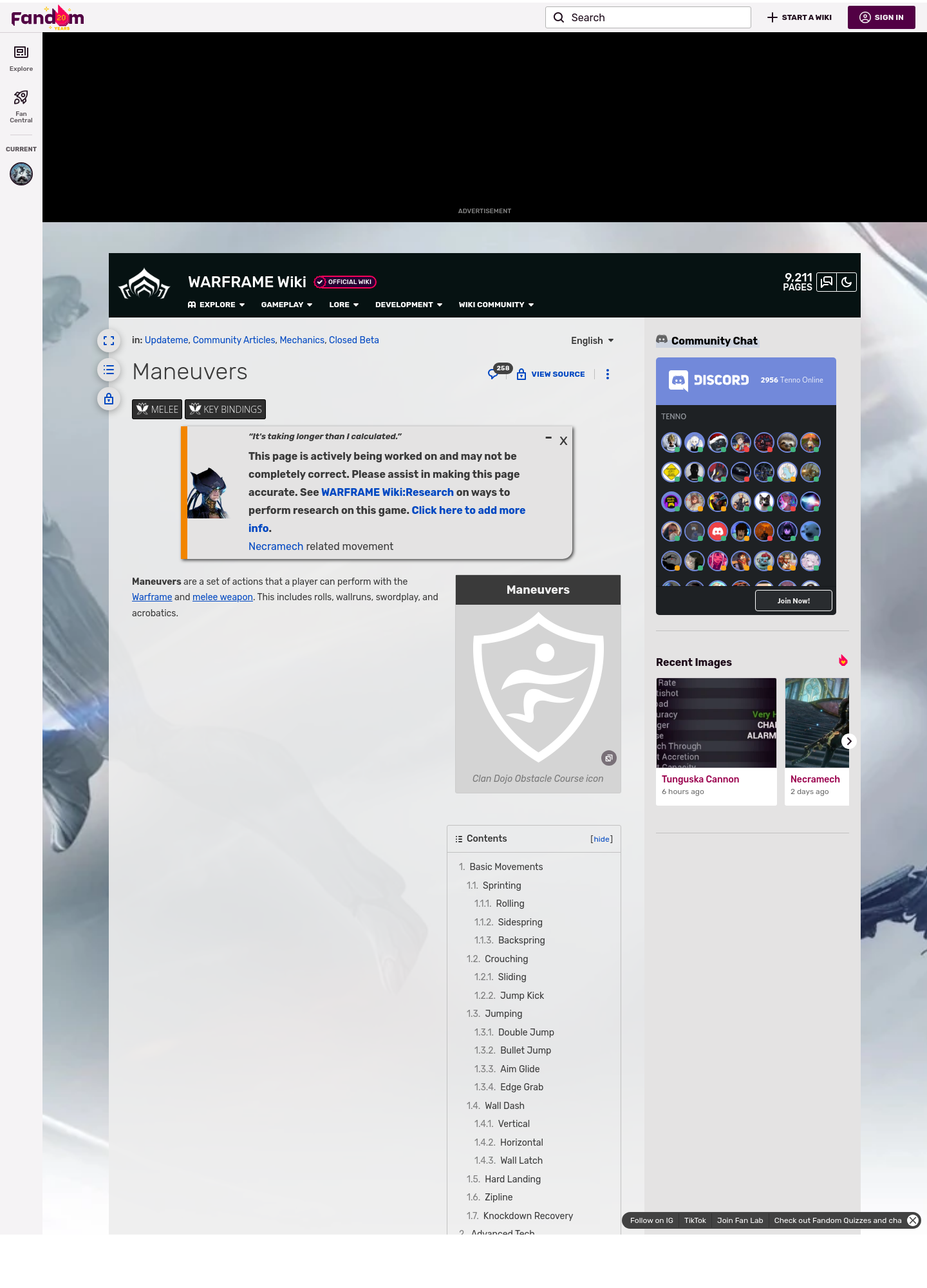Click View Source link
Image resolution: width=927 pixels, height=1288 pixels.
(x=551, y=374)
